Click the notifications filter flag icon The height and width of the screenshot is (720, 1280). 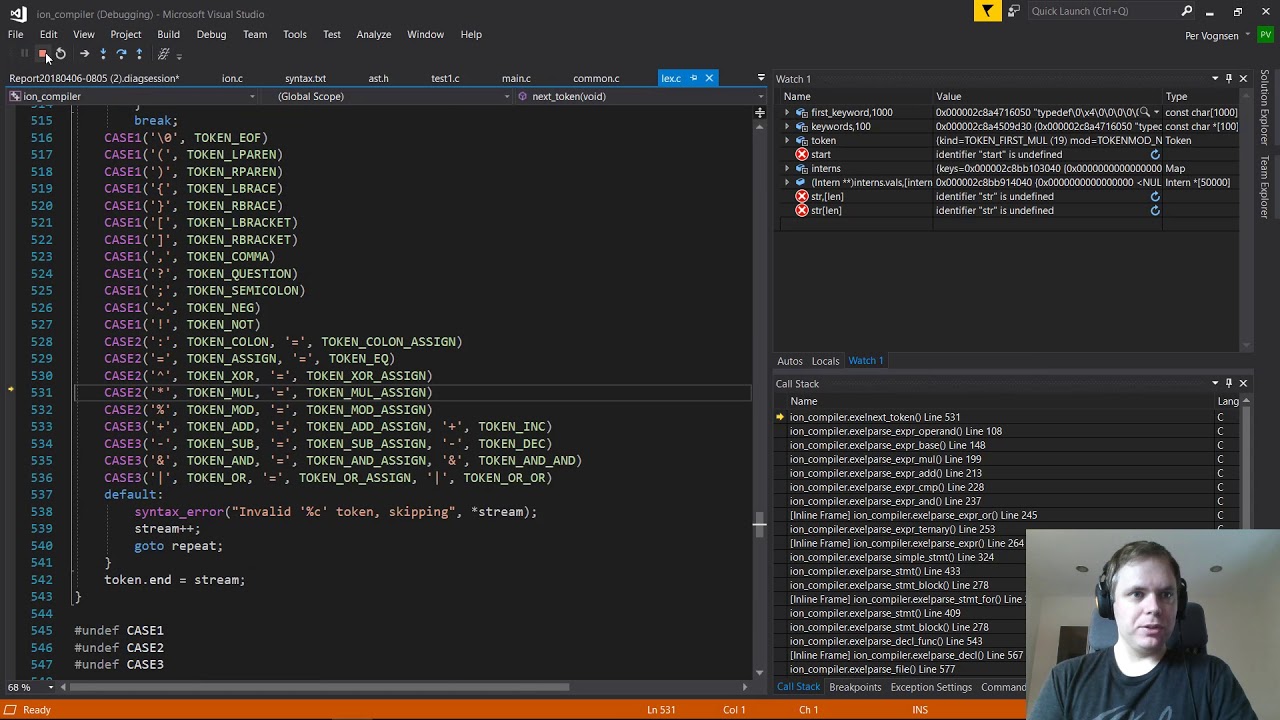point(987,11)
